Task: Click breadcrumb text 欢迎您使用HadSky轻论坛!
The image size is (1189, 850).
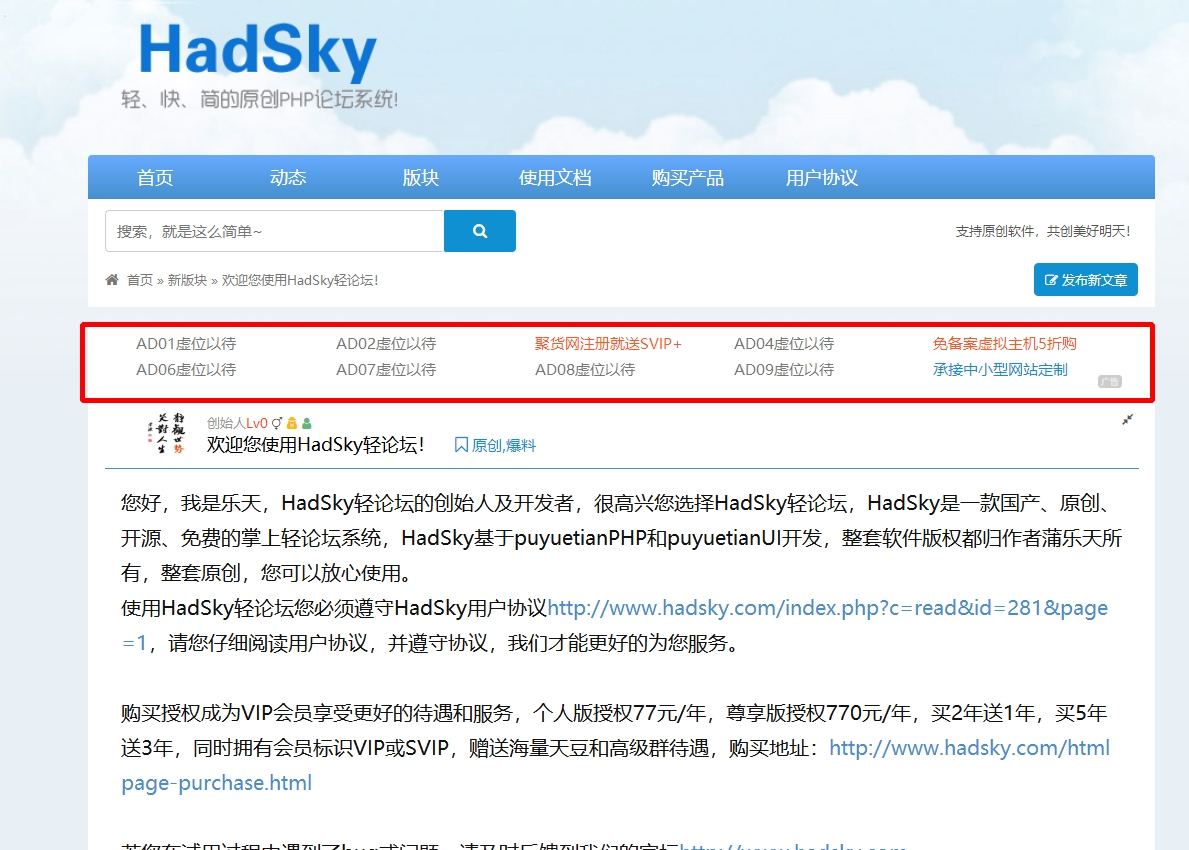Action: click(300, 280)
